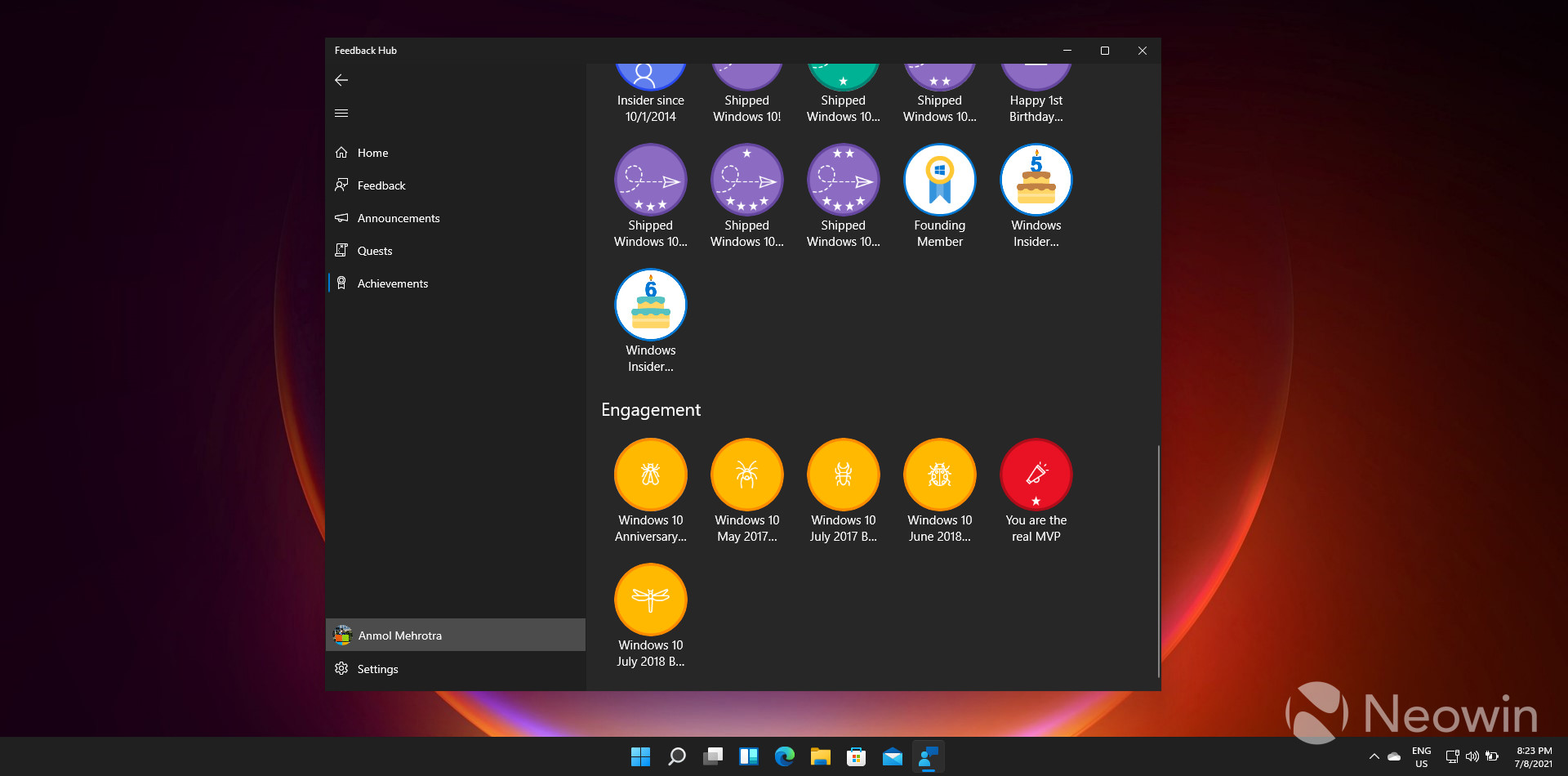The image size is (1568, 776).
Task: Select the five-star Shipped Windows 10 badge
Action: [844, 196]
